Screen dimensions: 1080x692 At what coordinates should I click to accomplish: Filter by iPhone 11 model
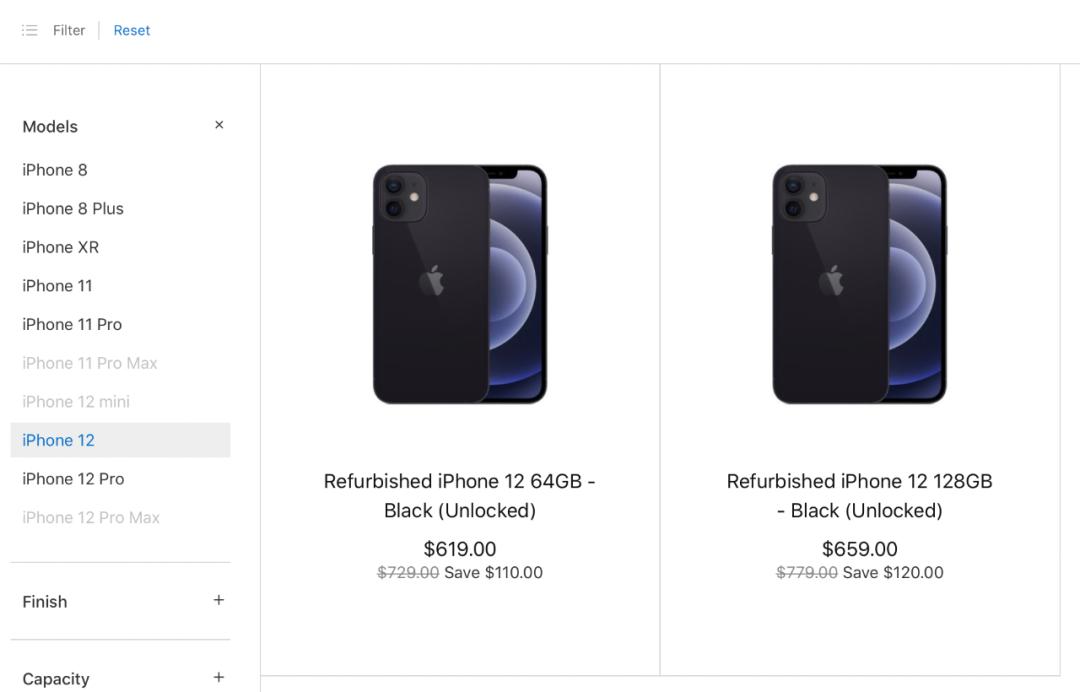click(x=56, y=286)
